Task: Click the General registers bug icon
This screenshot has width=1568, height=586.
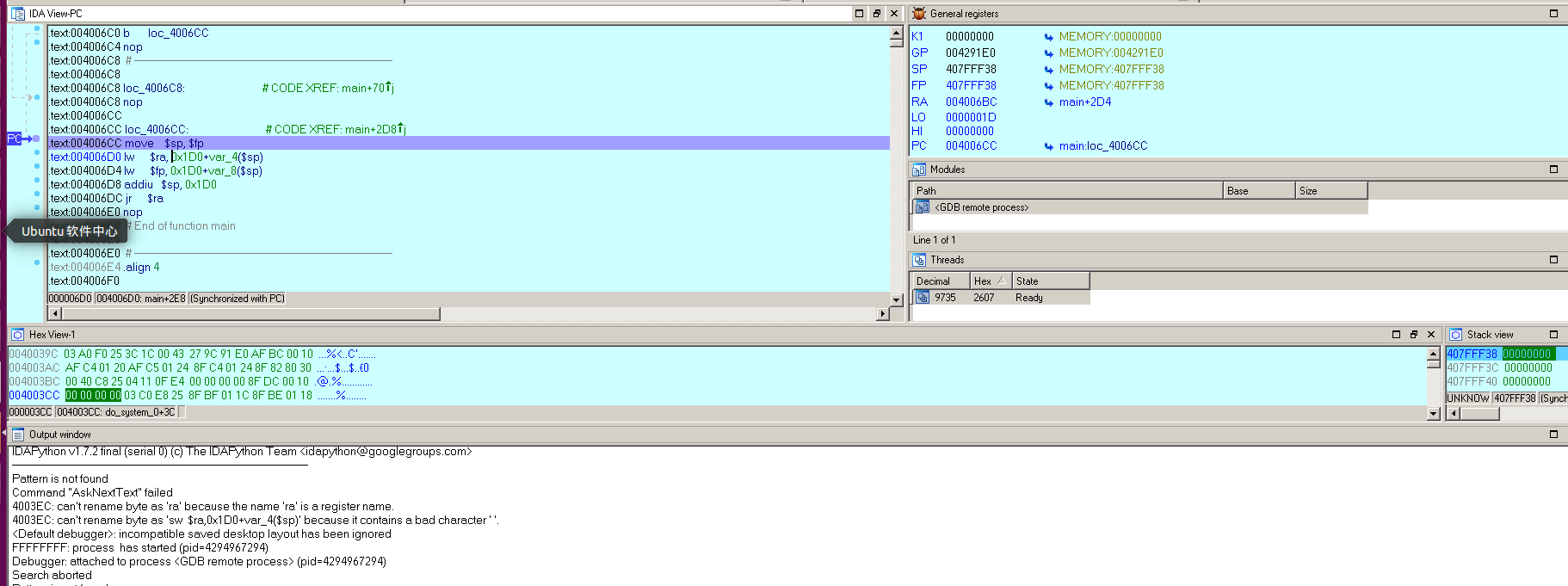Action: point(919,14)
